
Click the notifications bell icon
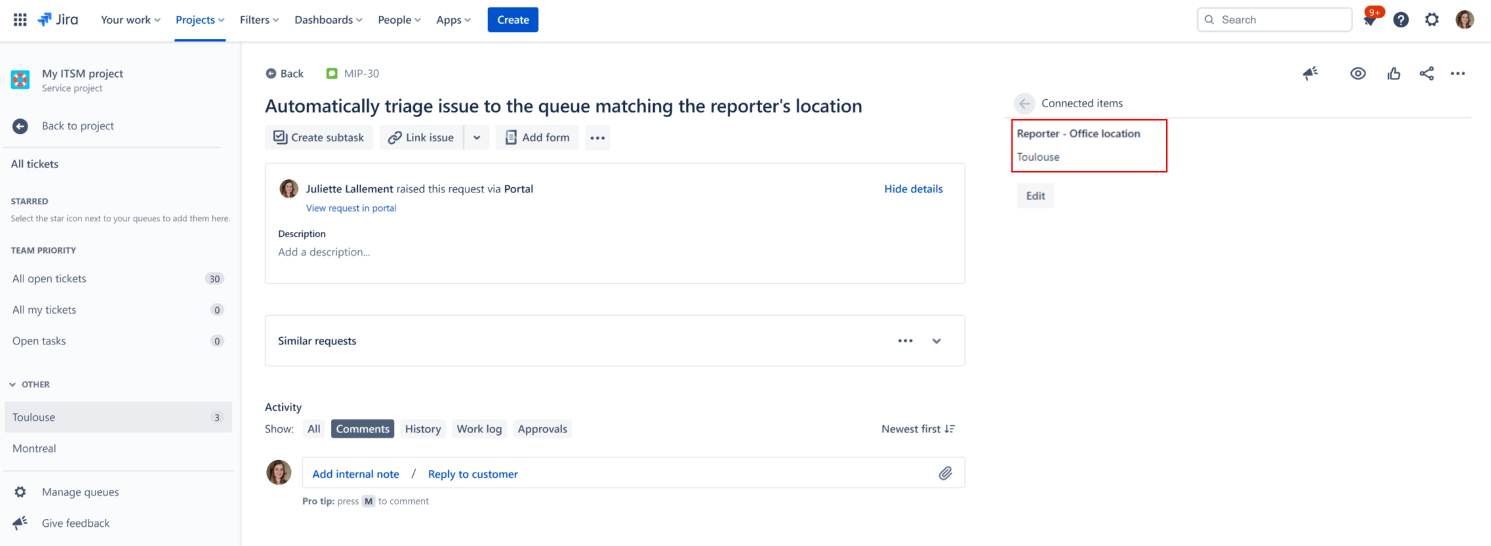point(1370,20)
